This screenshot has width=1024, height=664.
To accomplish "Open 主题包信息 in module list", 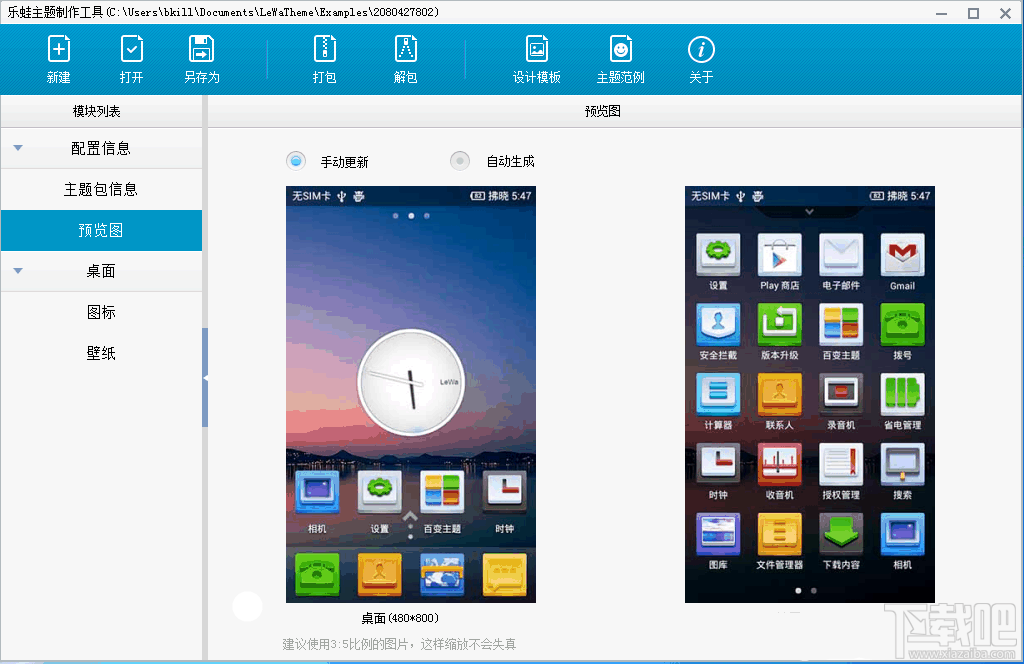I will (x=101, y=189).
